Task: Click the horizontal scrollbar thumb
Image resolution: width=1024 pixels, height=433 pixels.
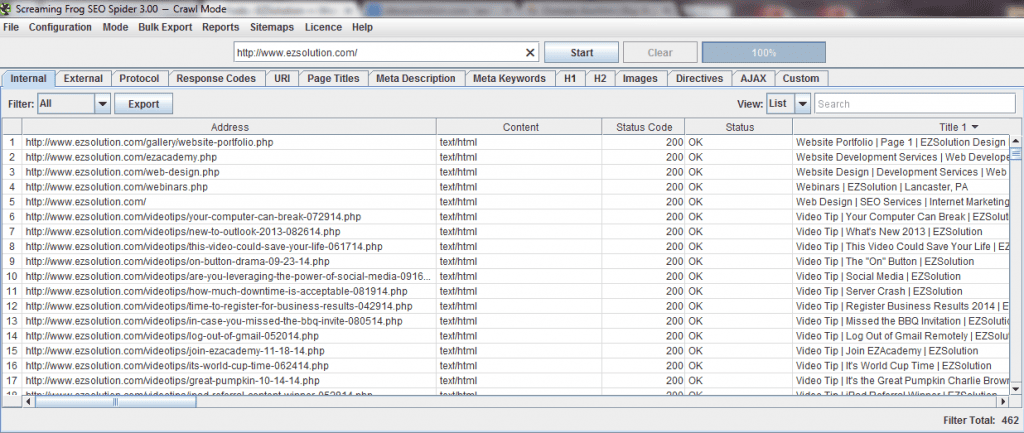Action: (x=116, y=402)
